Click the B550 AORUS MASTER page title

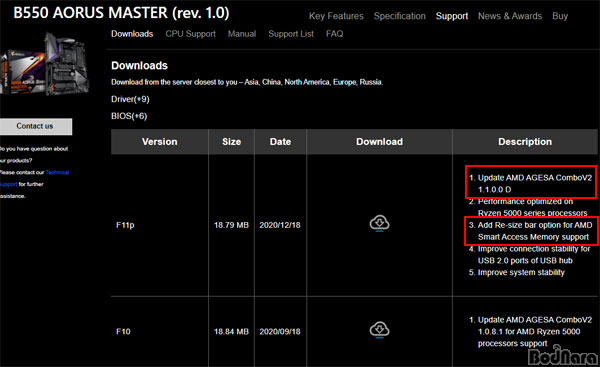121,13
